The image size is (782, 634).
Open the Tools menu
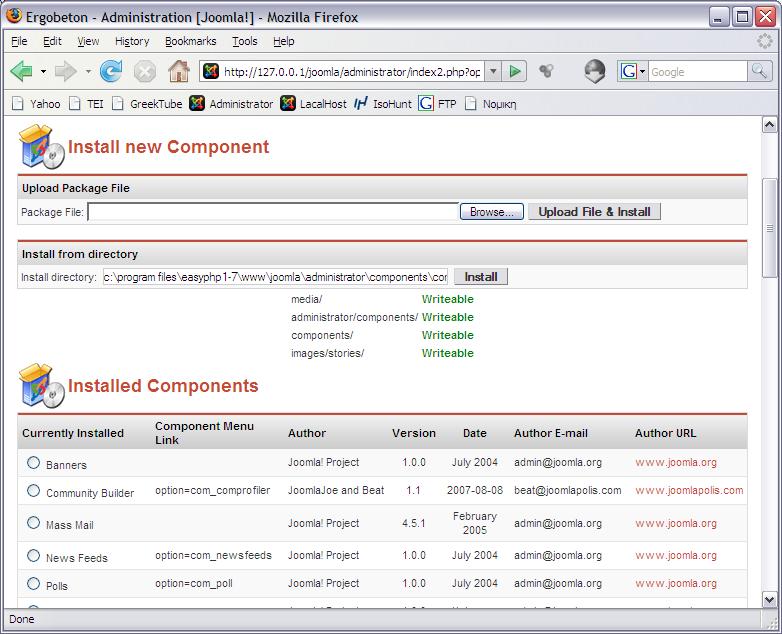click(x=244, y=41)
